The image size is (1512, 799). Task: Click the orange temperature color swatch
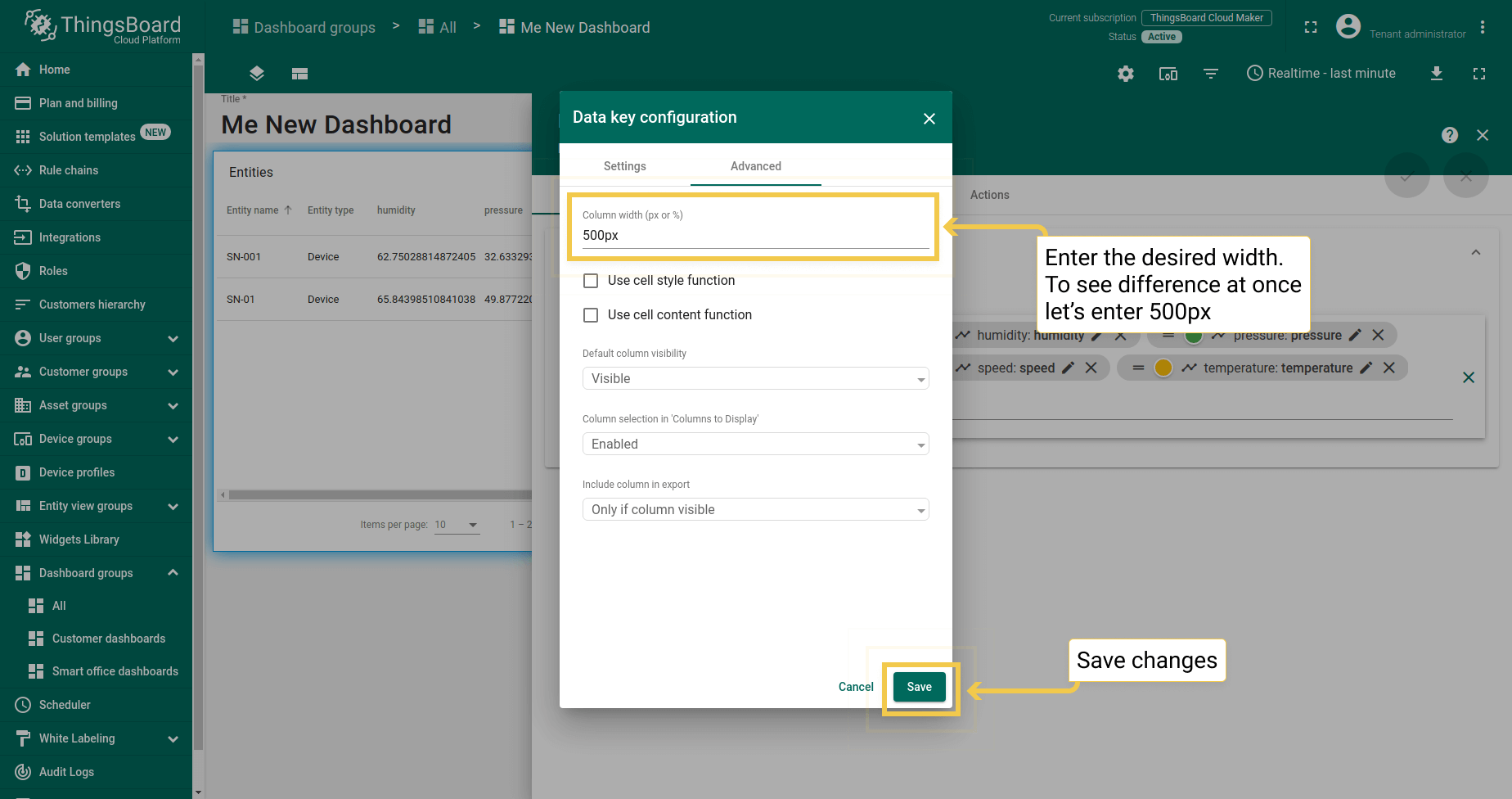coord(1163,368)
